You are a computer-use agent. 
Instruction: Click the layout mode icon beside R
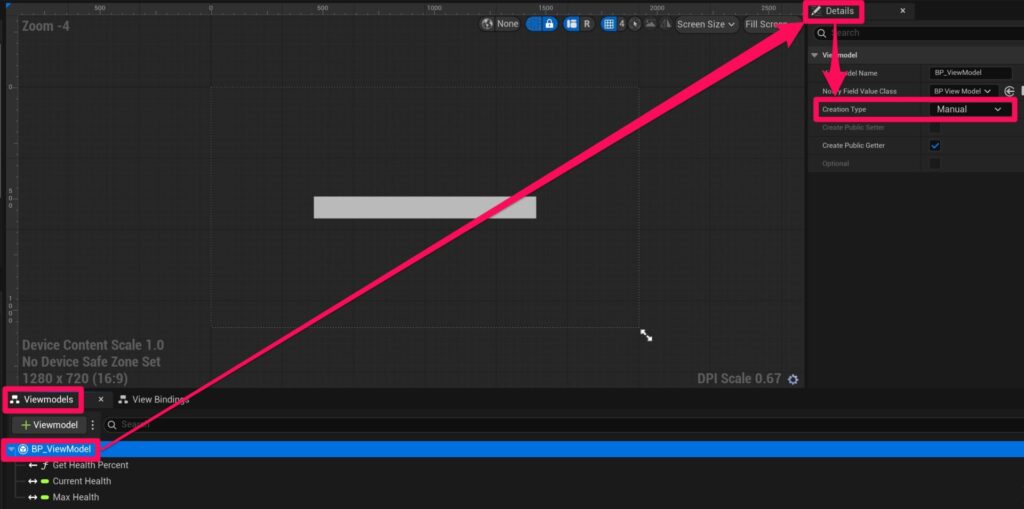pos(572,24)
